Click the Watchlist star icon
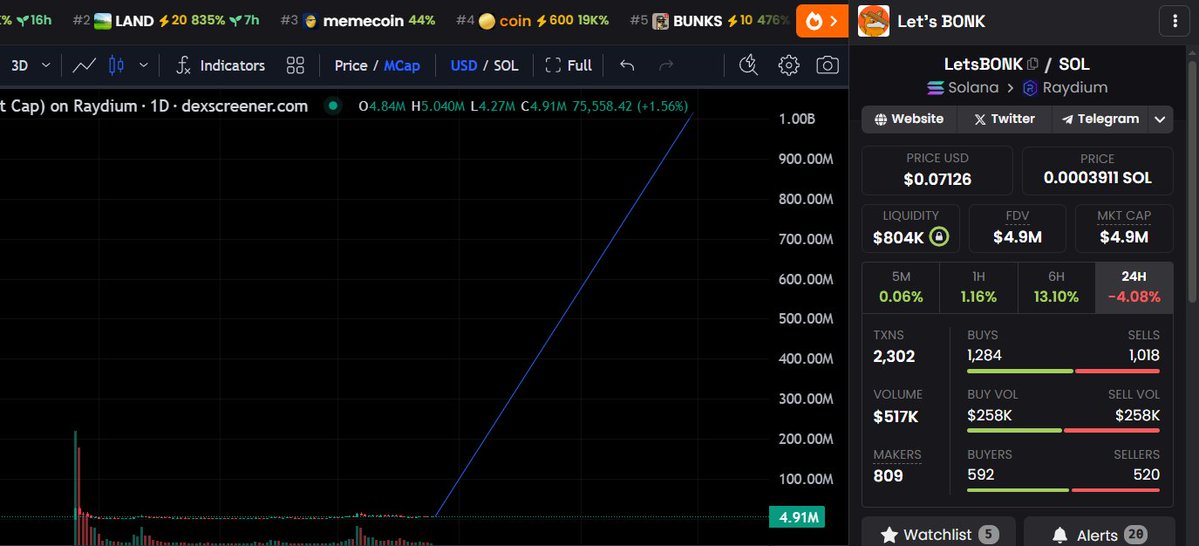 point(889,535)
